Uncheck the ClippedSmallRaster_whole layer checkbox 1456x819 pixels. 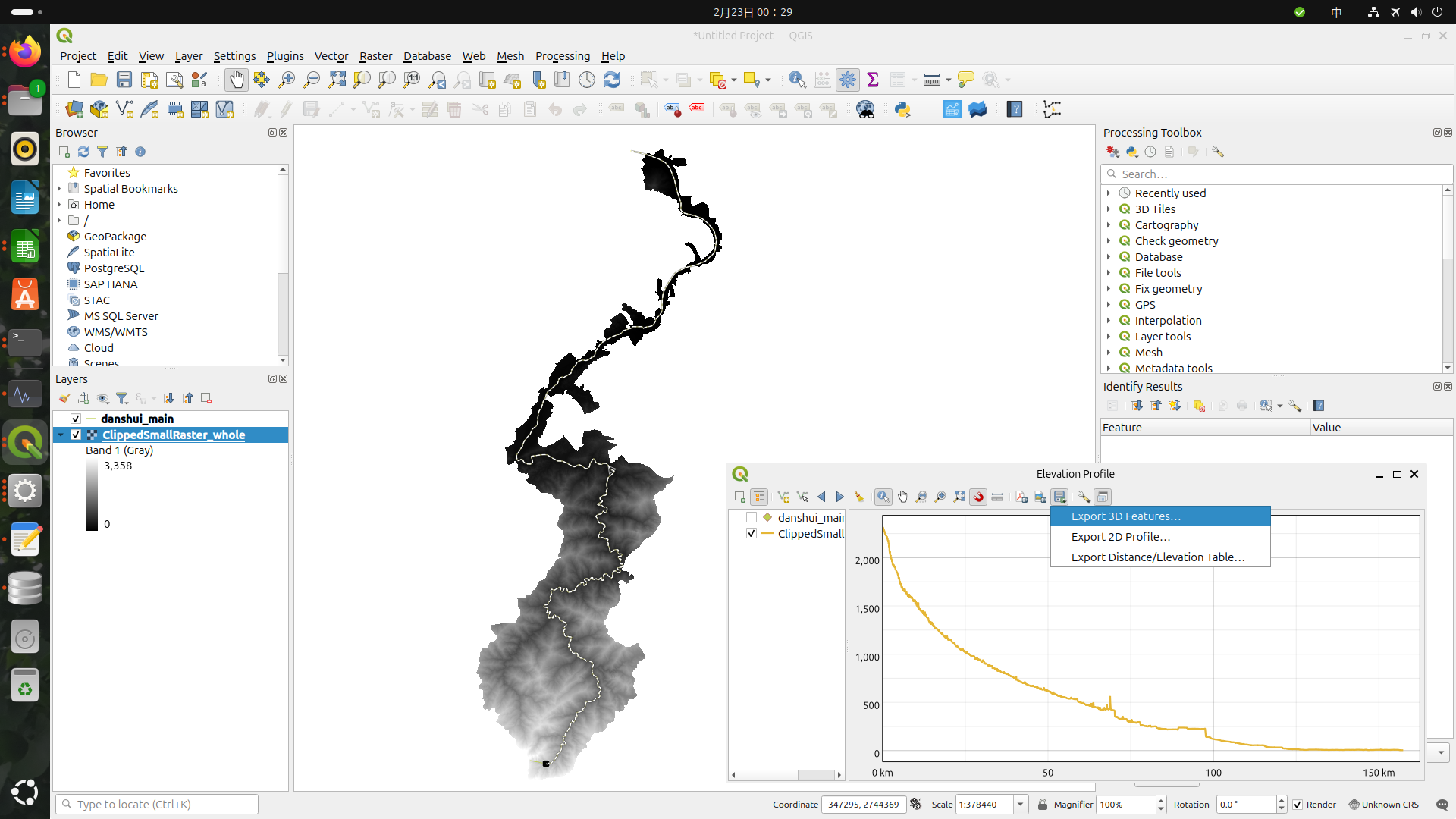(76, 435)
